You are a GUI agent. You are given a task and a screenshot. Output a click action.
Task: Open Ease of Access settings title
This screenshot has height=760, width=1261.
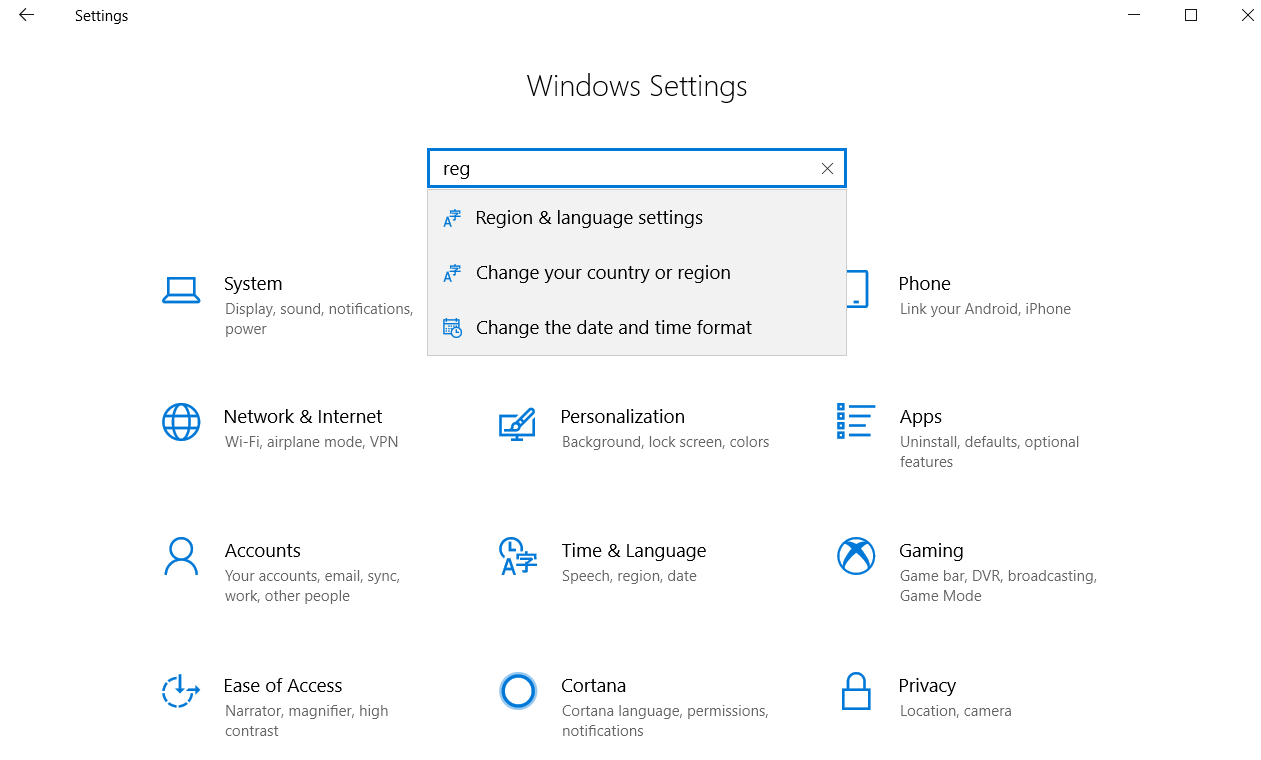[283, 686]
